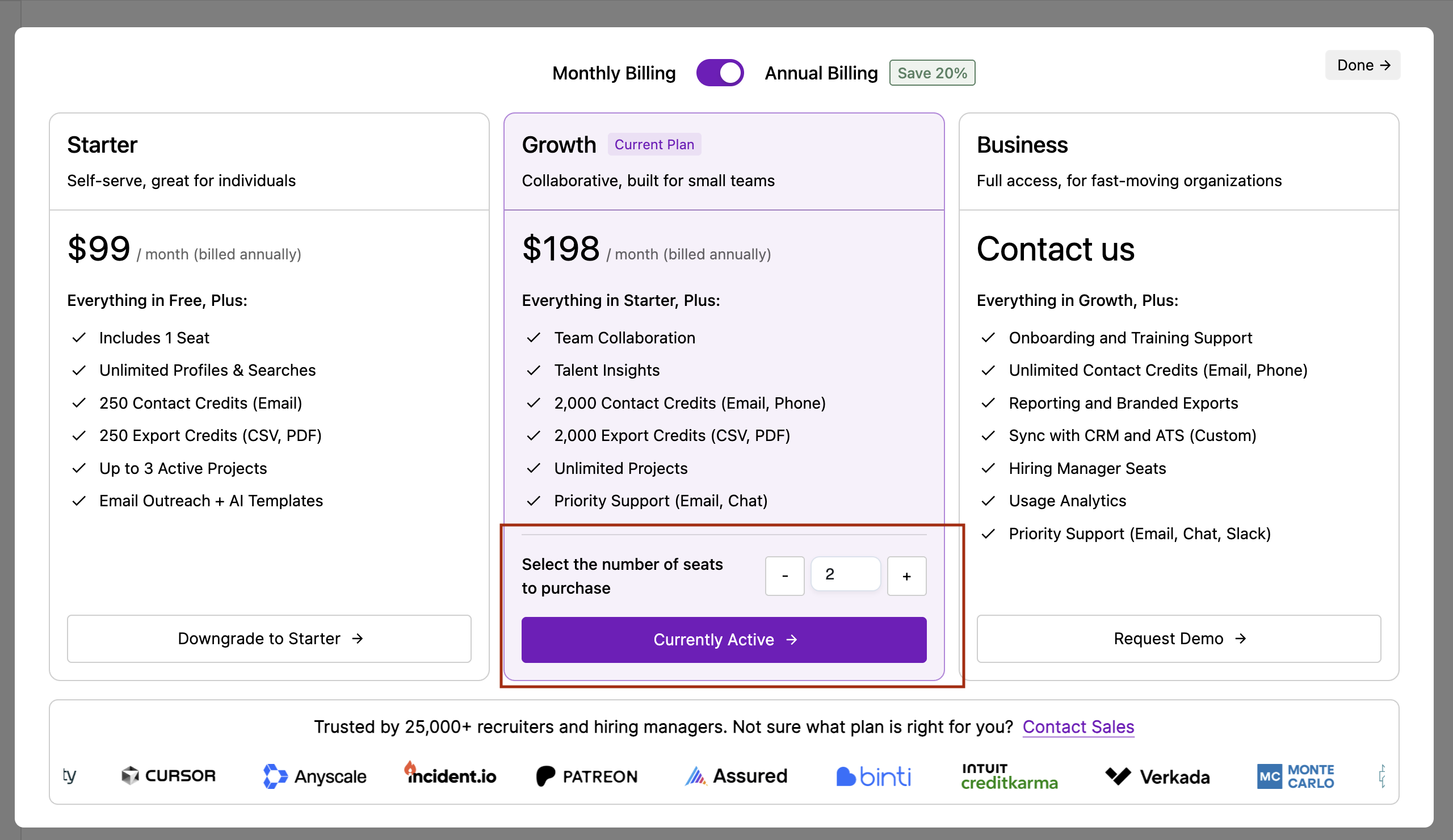1453x840 pixels.
Task: Click the Anyscale logo
Action: click(315, 776)
